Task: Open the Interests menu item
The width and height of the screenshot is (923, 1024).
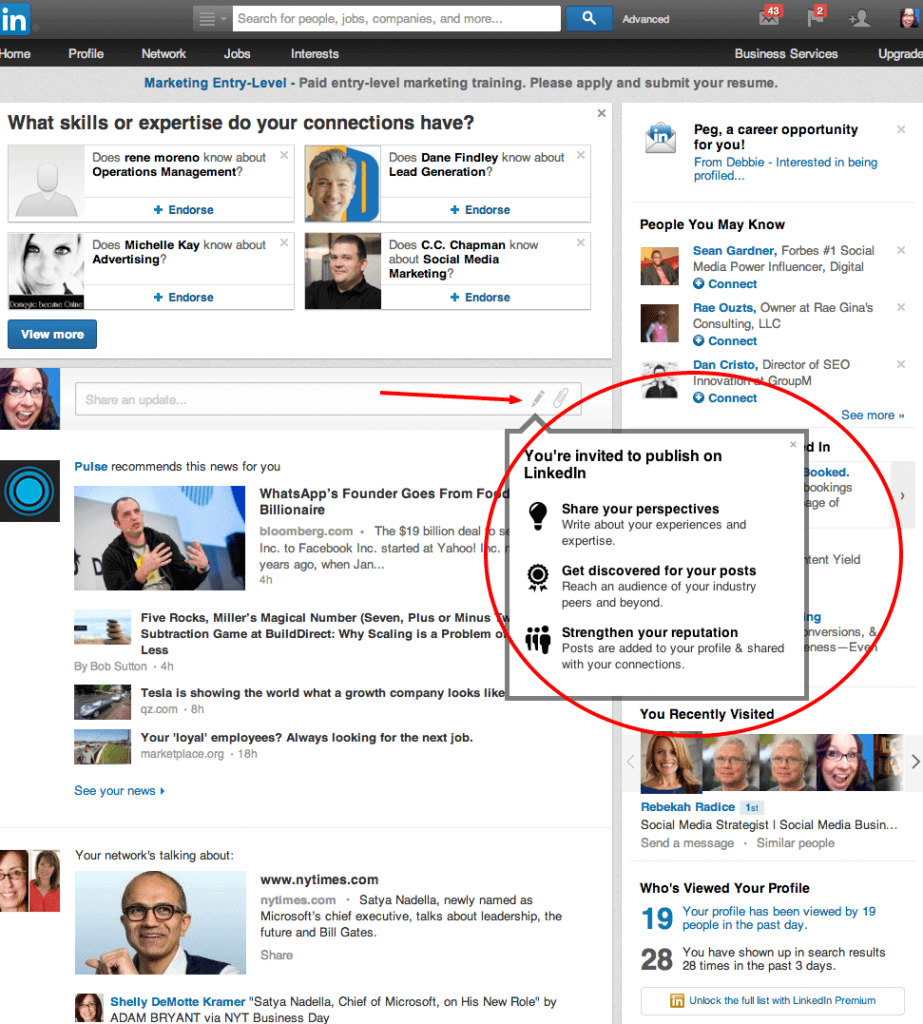Action: click(314, 54)
